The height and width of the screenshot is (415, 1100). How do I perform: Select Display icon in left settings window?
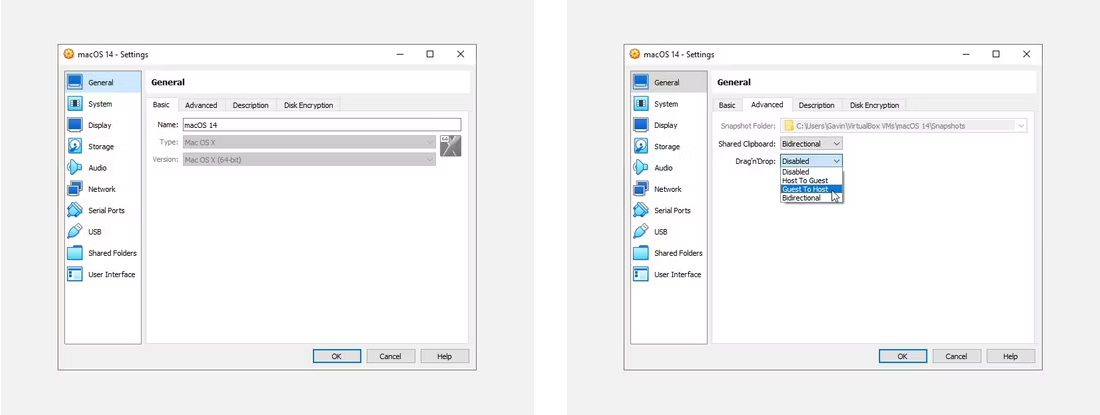tap(74, 125)
